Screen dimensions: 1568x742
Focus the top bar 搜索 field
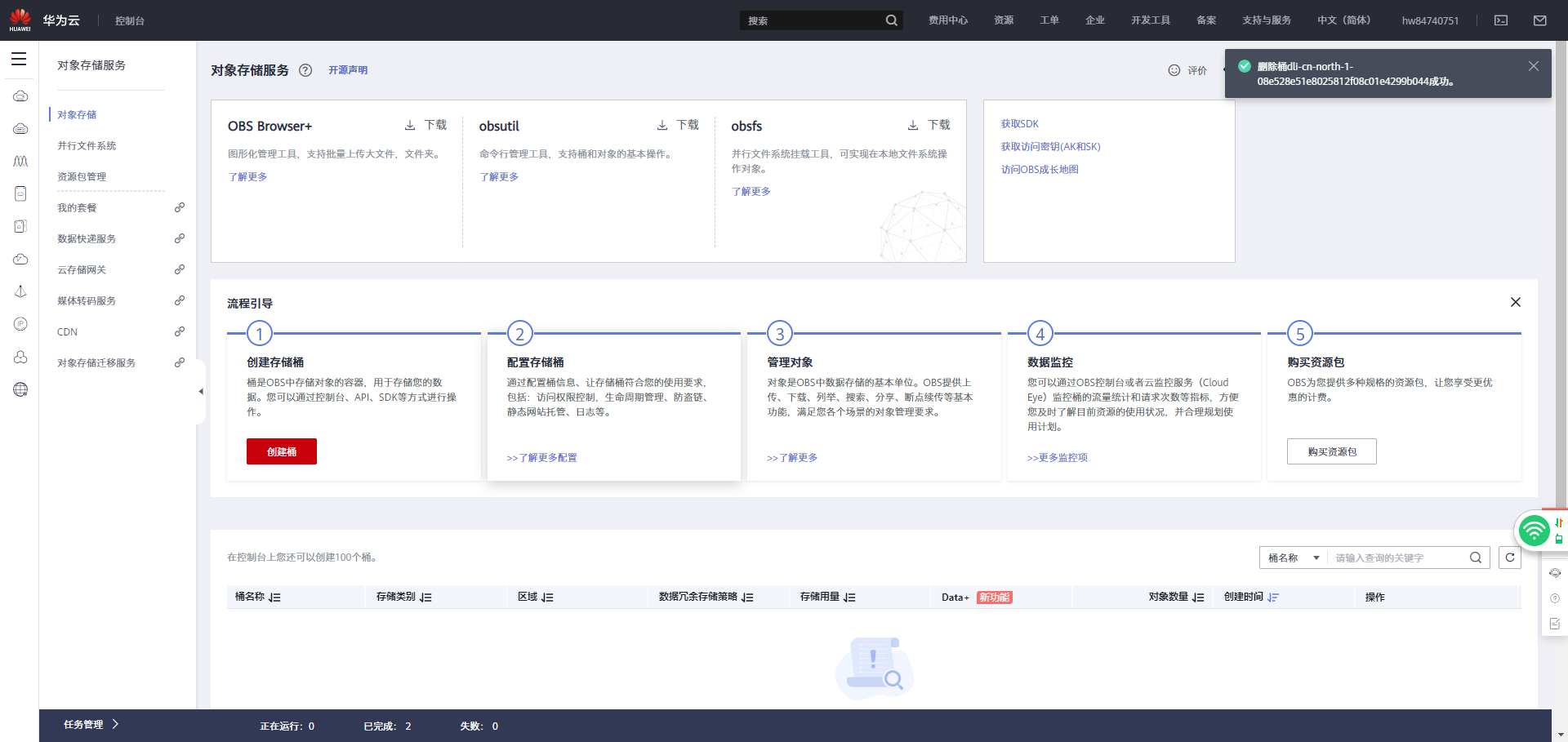pyautogui.click(x=811, y=20)
